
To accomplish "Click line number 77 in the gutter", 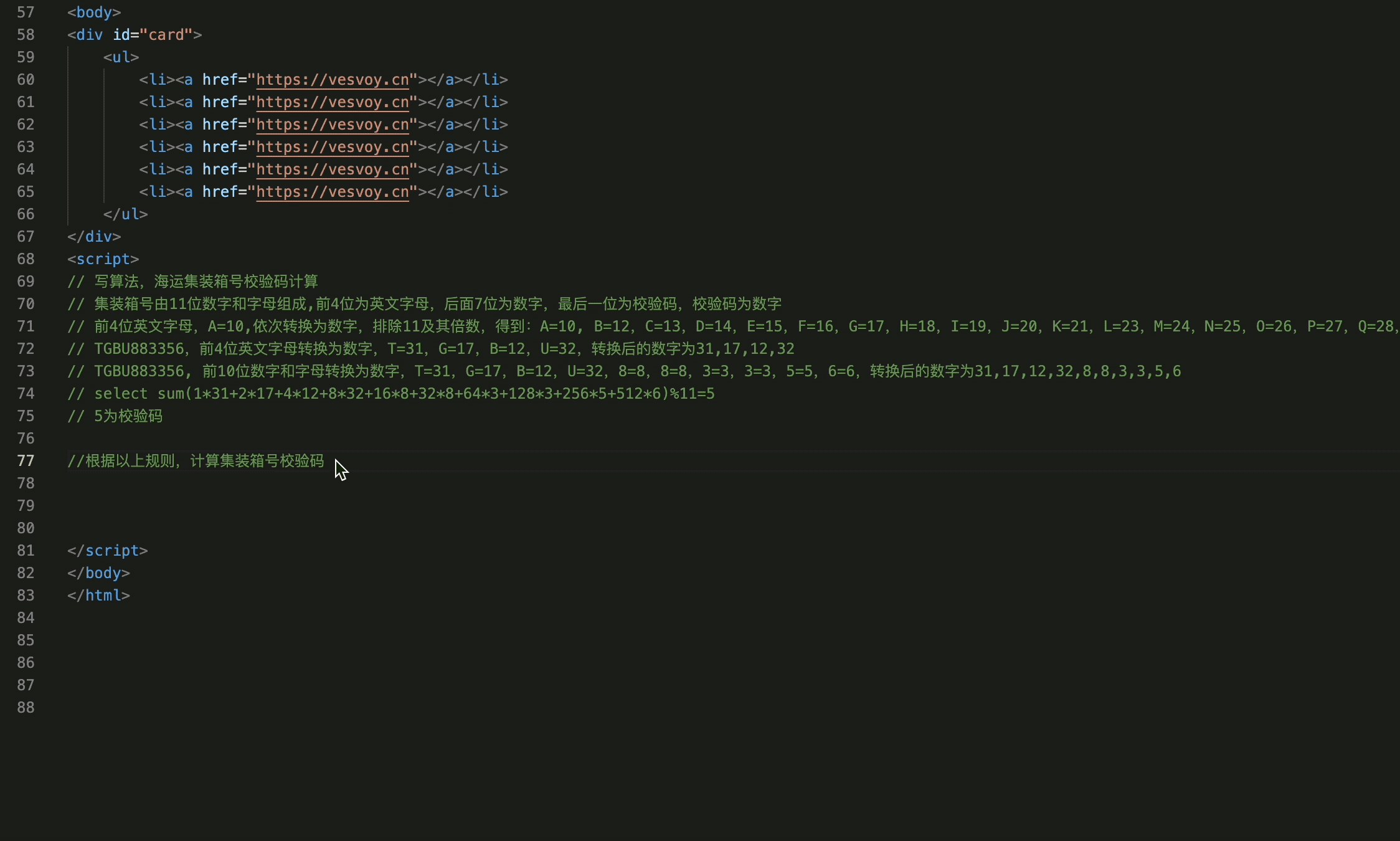I will point(26,461).
